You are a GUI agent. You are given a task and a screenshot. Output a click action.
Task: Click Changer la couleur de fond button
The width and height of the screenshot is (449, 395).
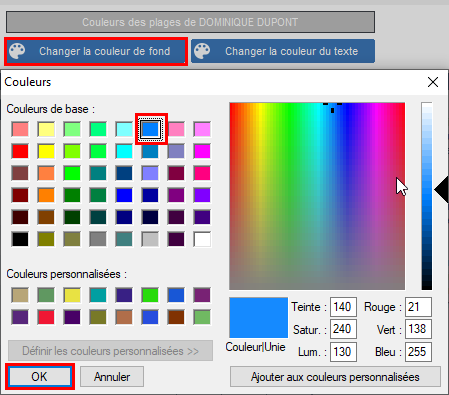(96, 51)
